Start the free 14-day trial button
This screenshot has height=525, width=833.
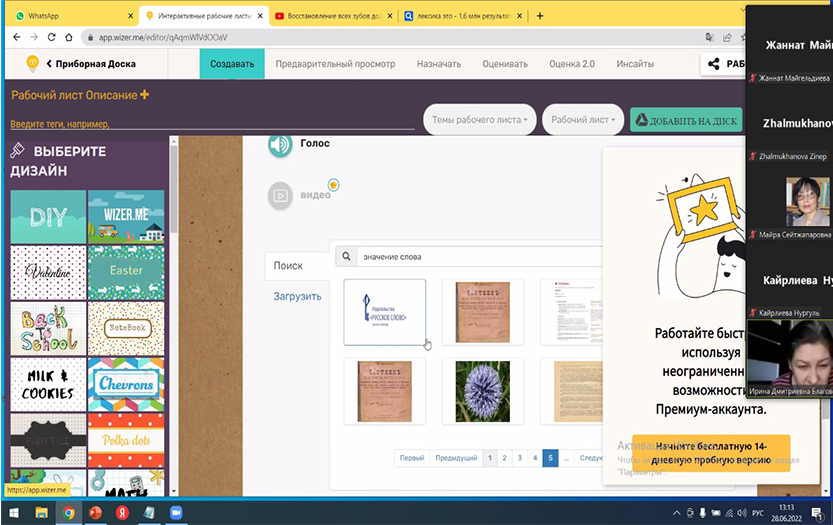tap(711, 453)
